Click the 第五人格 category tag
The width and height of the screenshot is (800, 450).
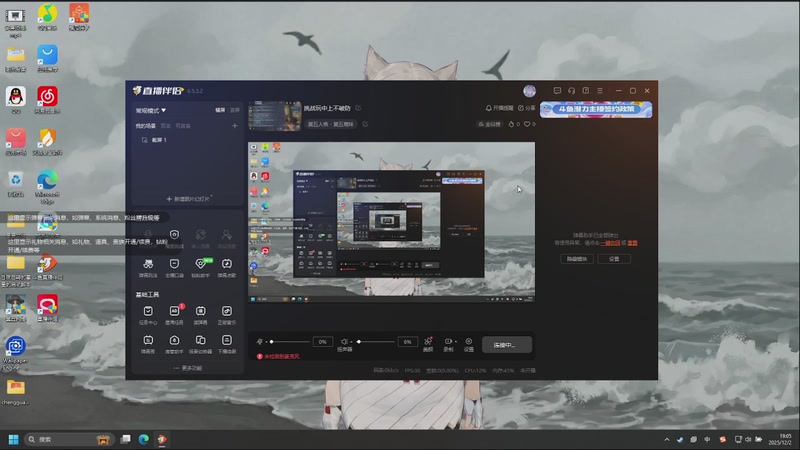pyautogui.click(x=331, y=124)
